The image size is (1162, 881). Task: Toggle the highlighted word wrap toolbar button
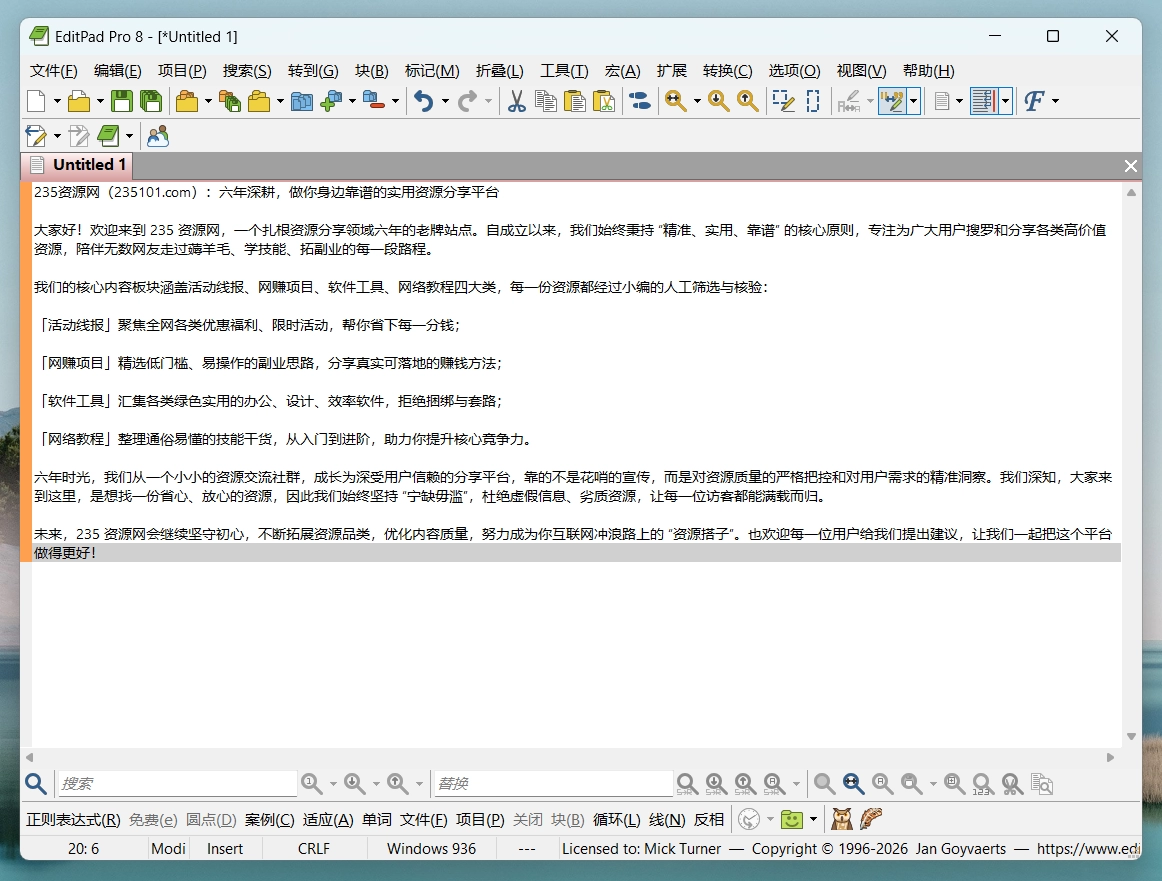(892, 101)
